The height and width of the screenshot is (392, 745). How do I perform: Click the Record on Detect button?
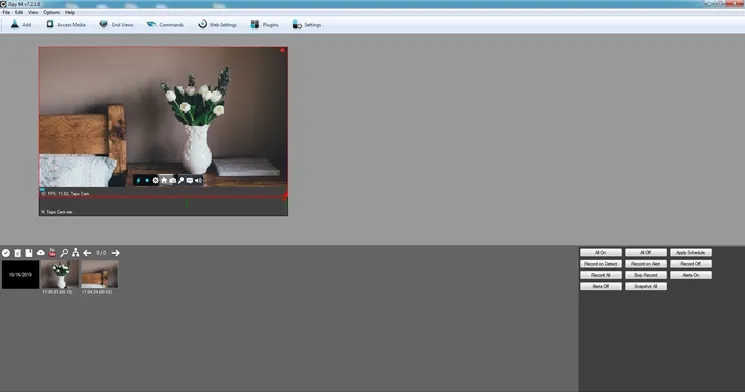(601, 264)
